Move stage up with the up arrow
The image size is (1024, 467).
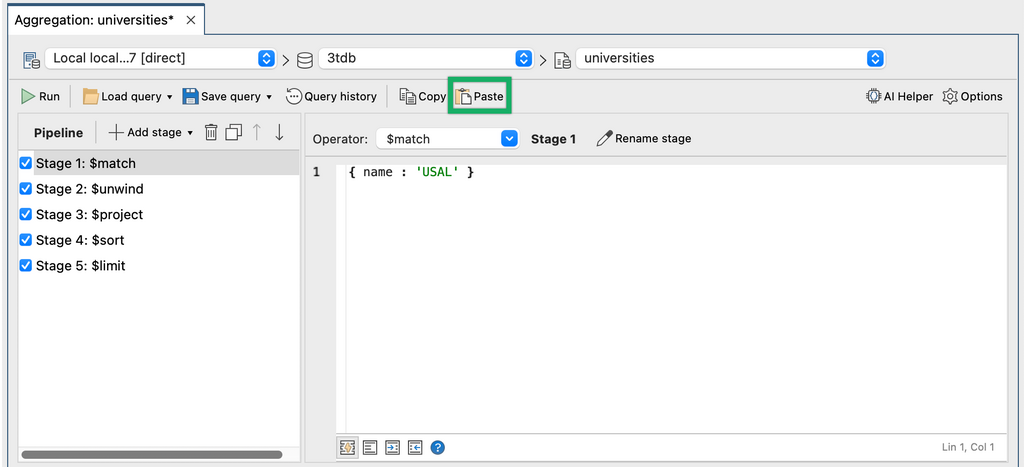[257, 132]
